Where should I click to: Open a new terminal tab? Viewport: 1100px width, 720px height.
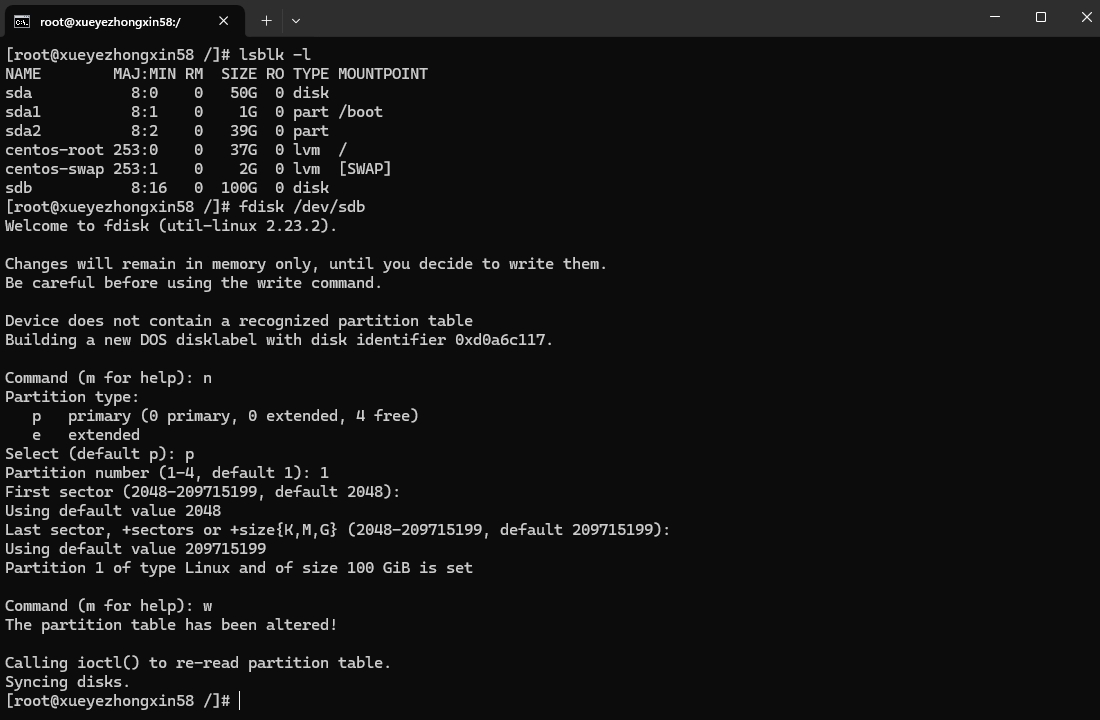[x=266, y=21]
